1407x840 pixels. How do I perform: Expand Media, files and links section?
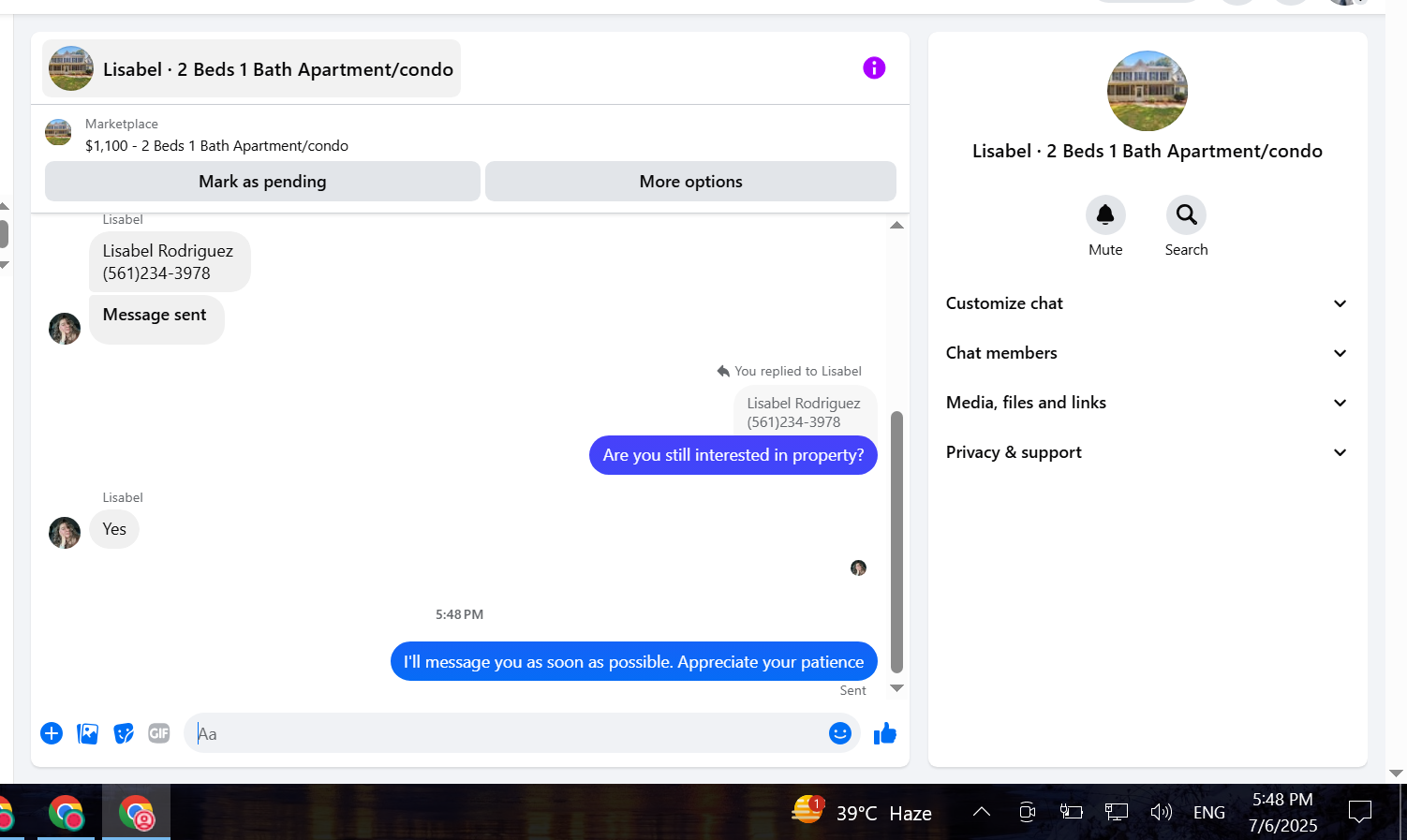tap(1148, 403)
